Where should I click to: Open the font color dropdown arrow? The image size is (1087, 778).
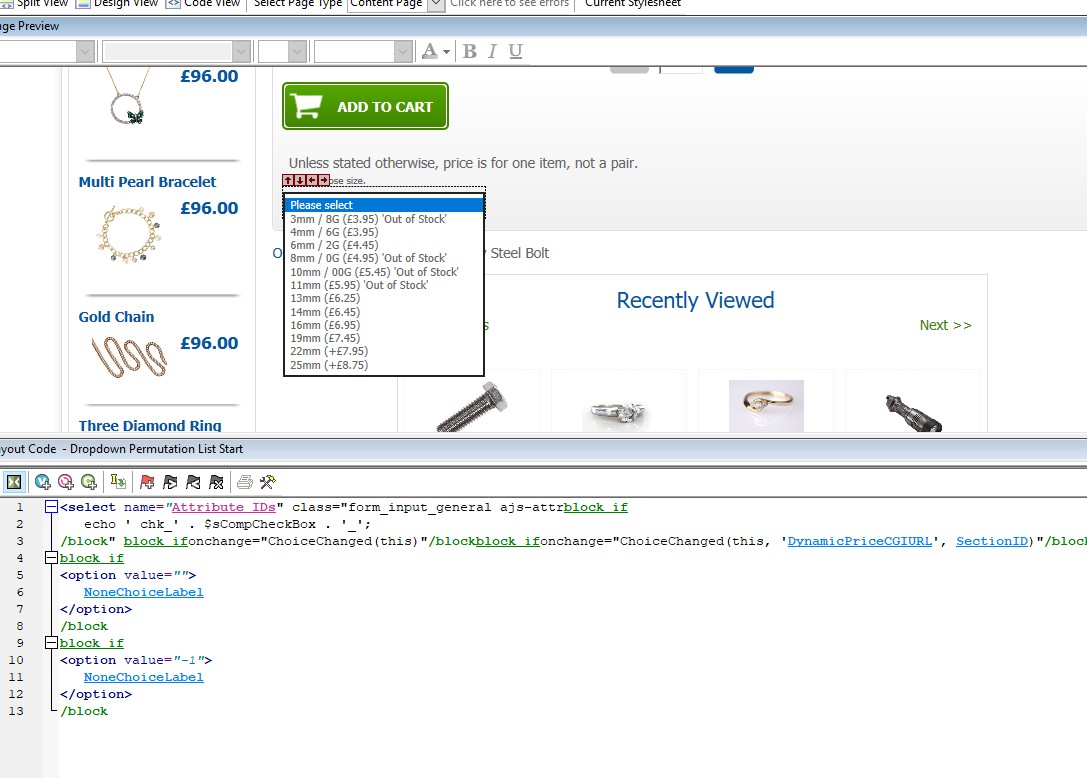pos(446,52)
